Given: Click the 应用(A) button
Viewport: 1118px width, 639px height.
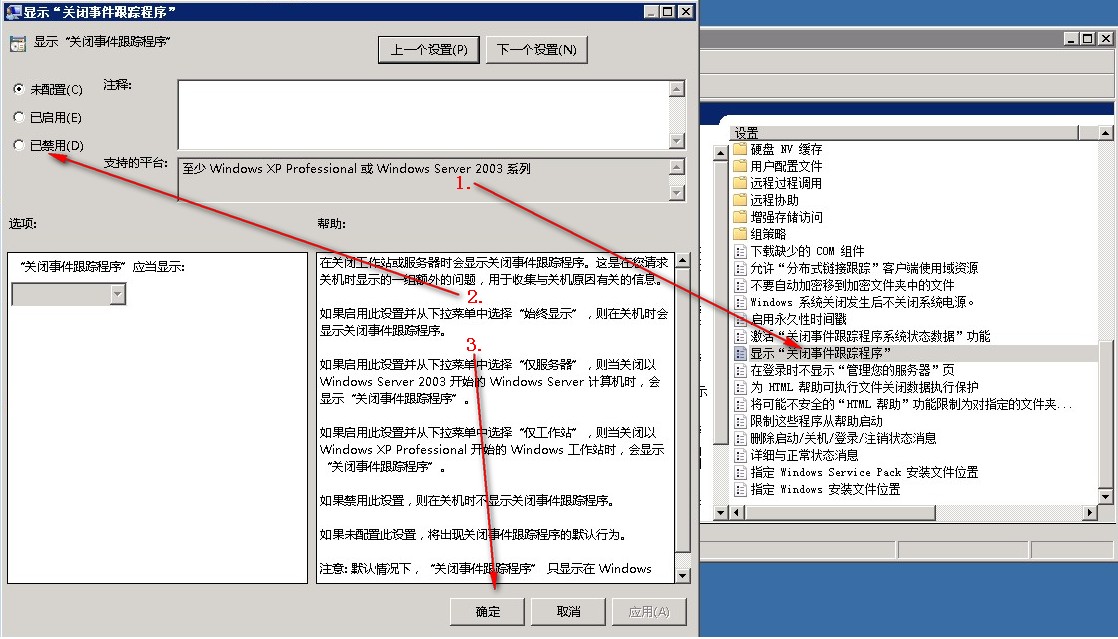Looking at the screenshot, I should [649, 611].
